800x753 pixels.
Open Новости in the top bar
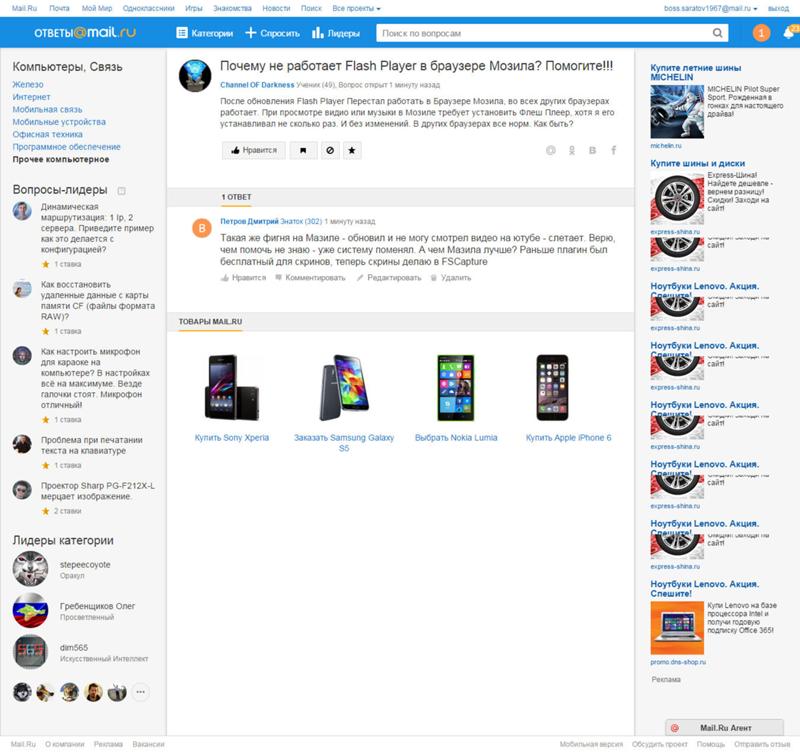click(276, 9)
